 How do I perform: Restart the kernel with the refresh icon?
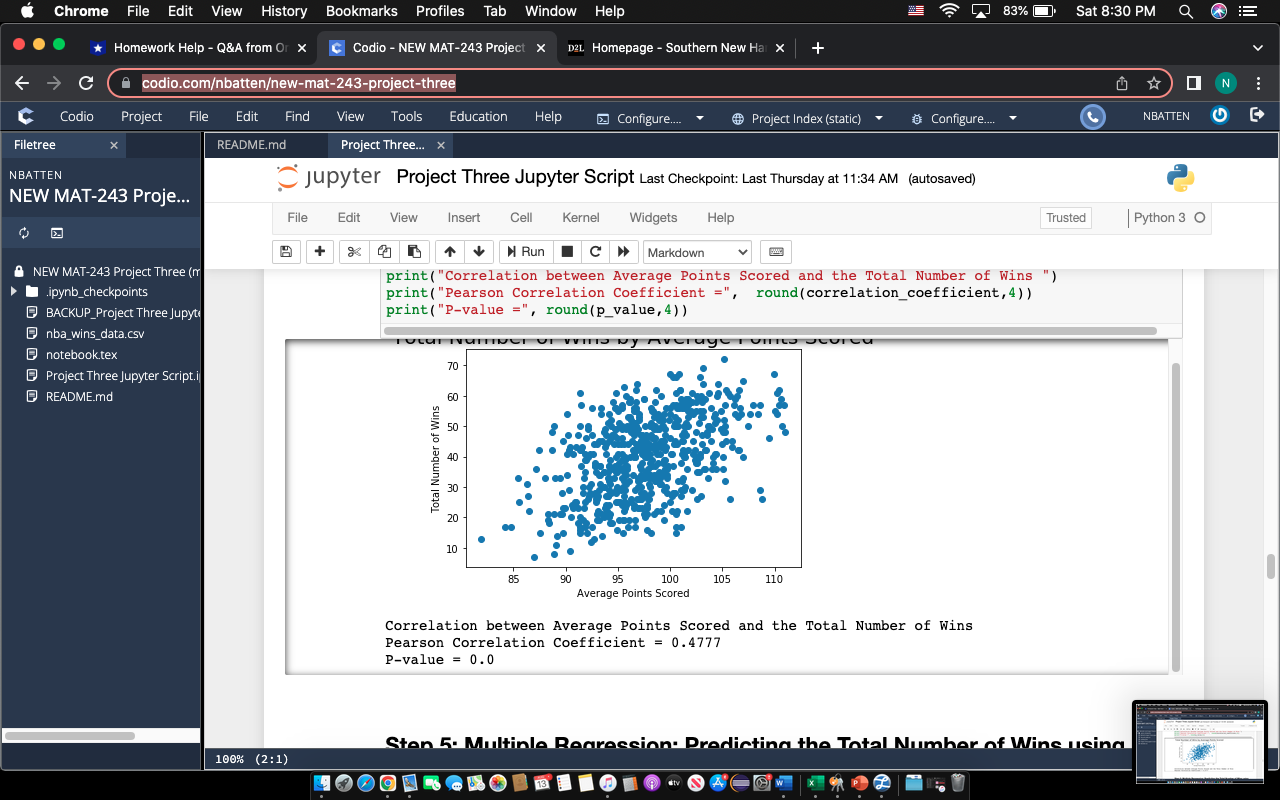tap(594, 251)
